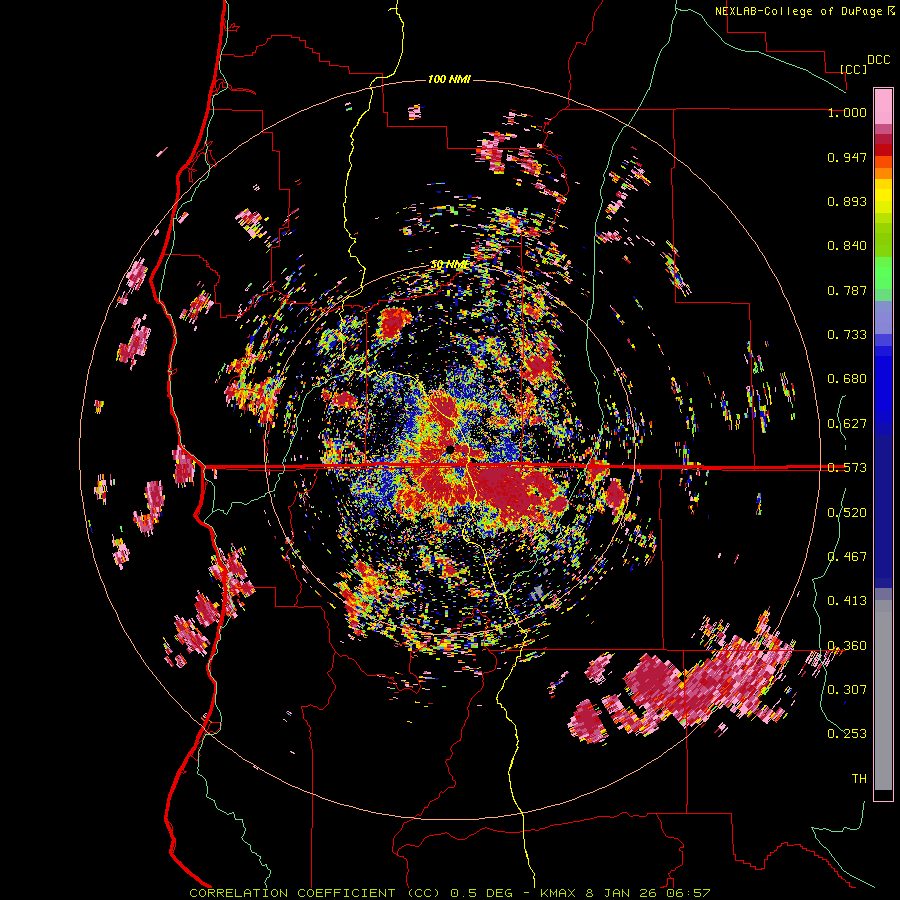Click the 0.627 scale value
900x900 pixels.
[847, 424]
